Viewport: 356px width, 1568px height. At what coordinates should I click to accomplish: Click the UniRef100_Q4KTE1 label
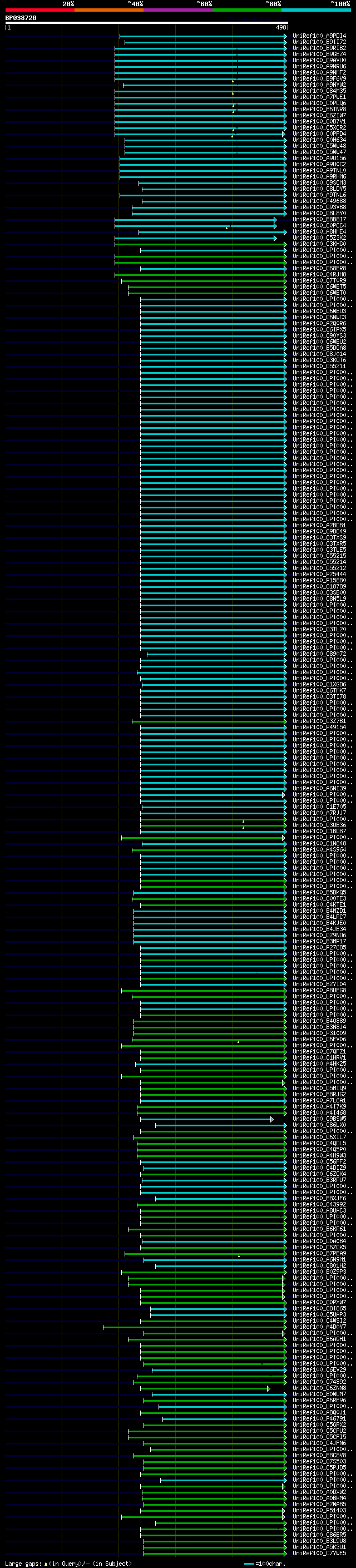(319, 904)
